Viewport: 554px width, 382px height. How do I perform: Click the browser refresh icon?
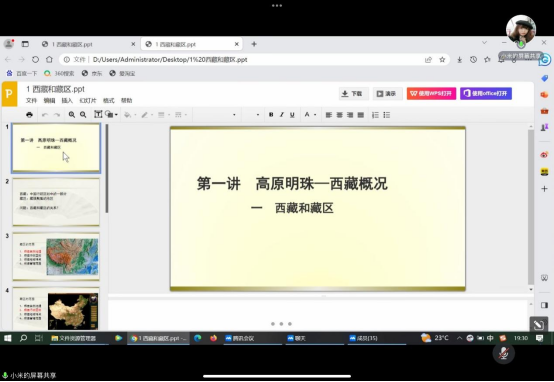pyautogui.click(x=35, y=59)
